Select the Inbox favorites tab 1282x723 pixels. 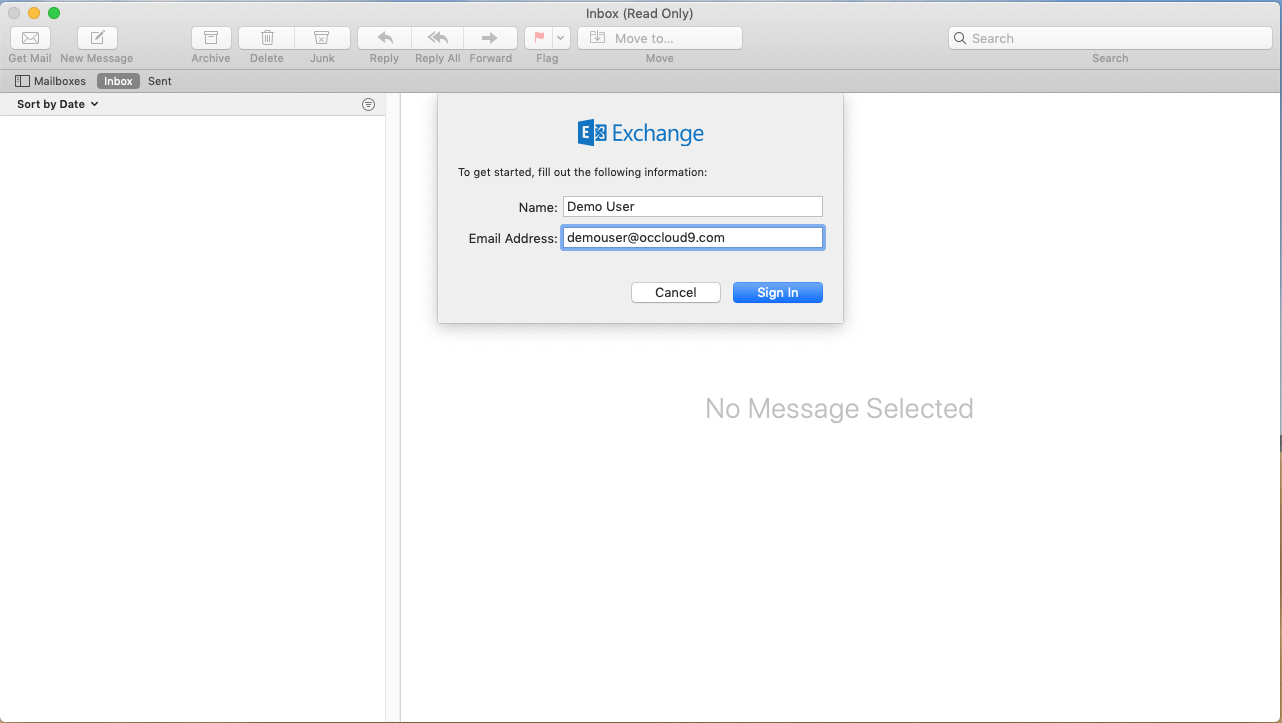pos(118,81)
